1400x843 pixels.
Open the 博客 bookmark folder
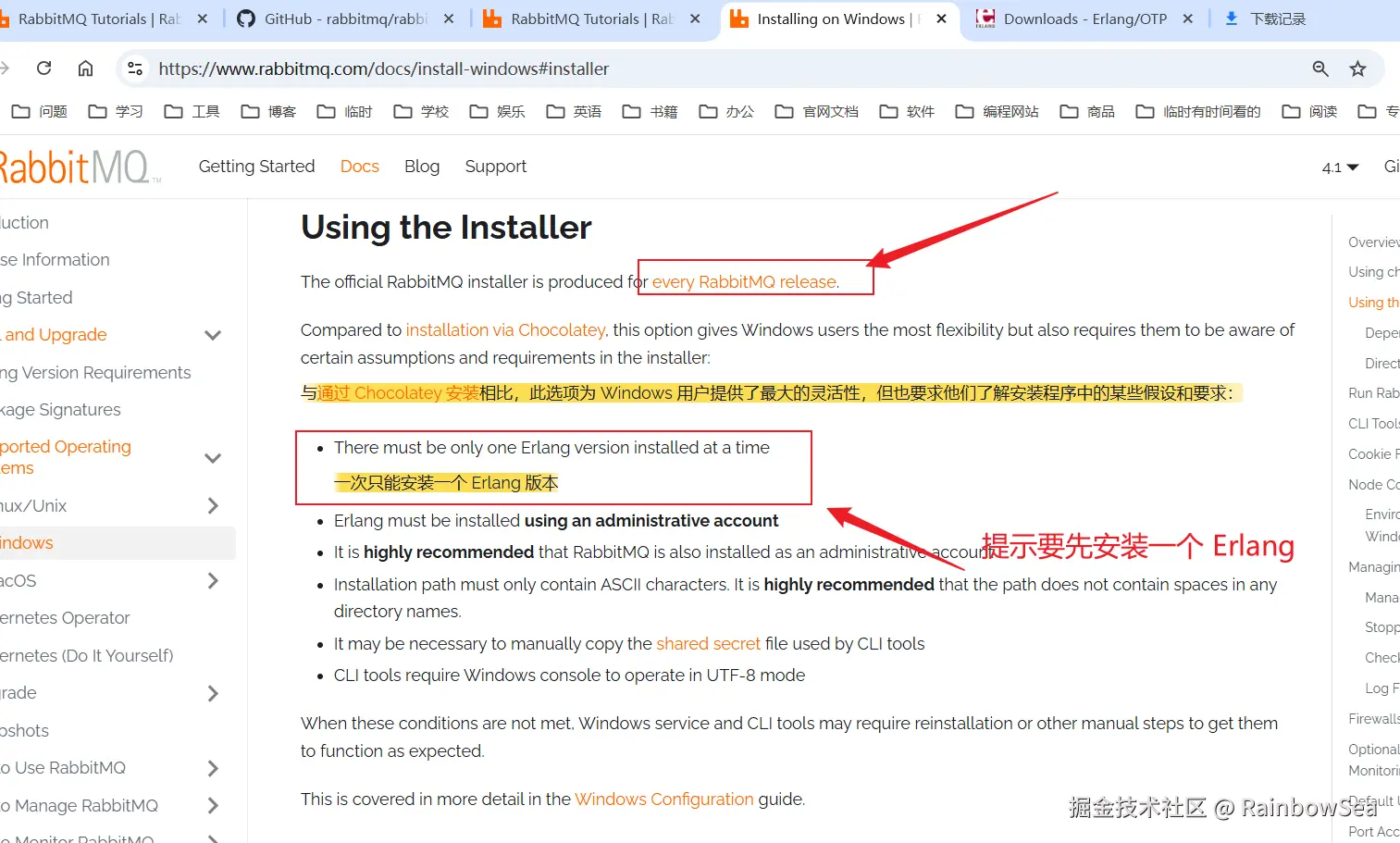[x=268, y=112]
